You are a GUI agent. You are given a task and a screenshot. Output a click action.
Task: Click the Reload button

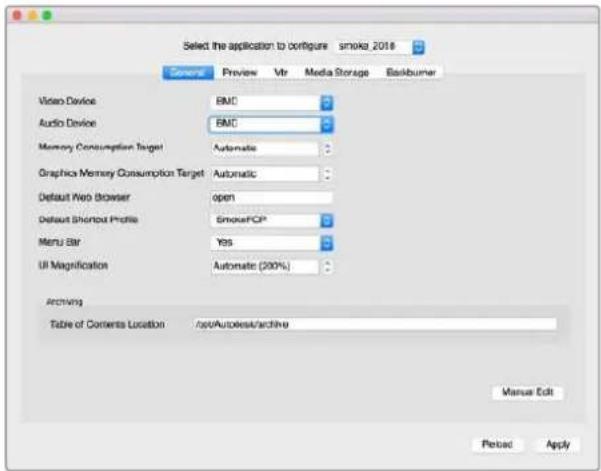point(497,445)
